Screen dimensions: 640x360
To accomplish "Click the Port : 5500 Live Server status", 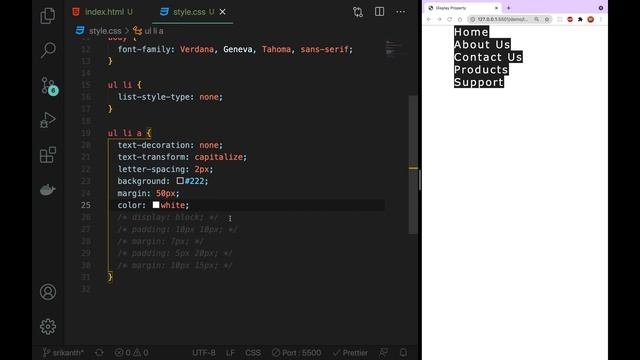I will [297, 352].
